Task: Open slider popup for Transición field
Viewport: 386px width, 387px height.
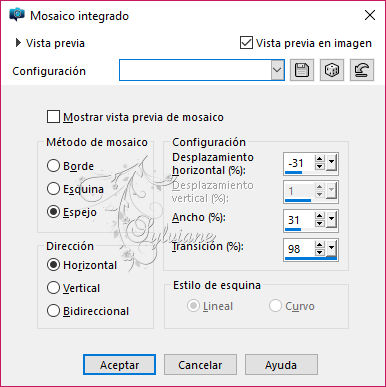Action: coord(331,249)
